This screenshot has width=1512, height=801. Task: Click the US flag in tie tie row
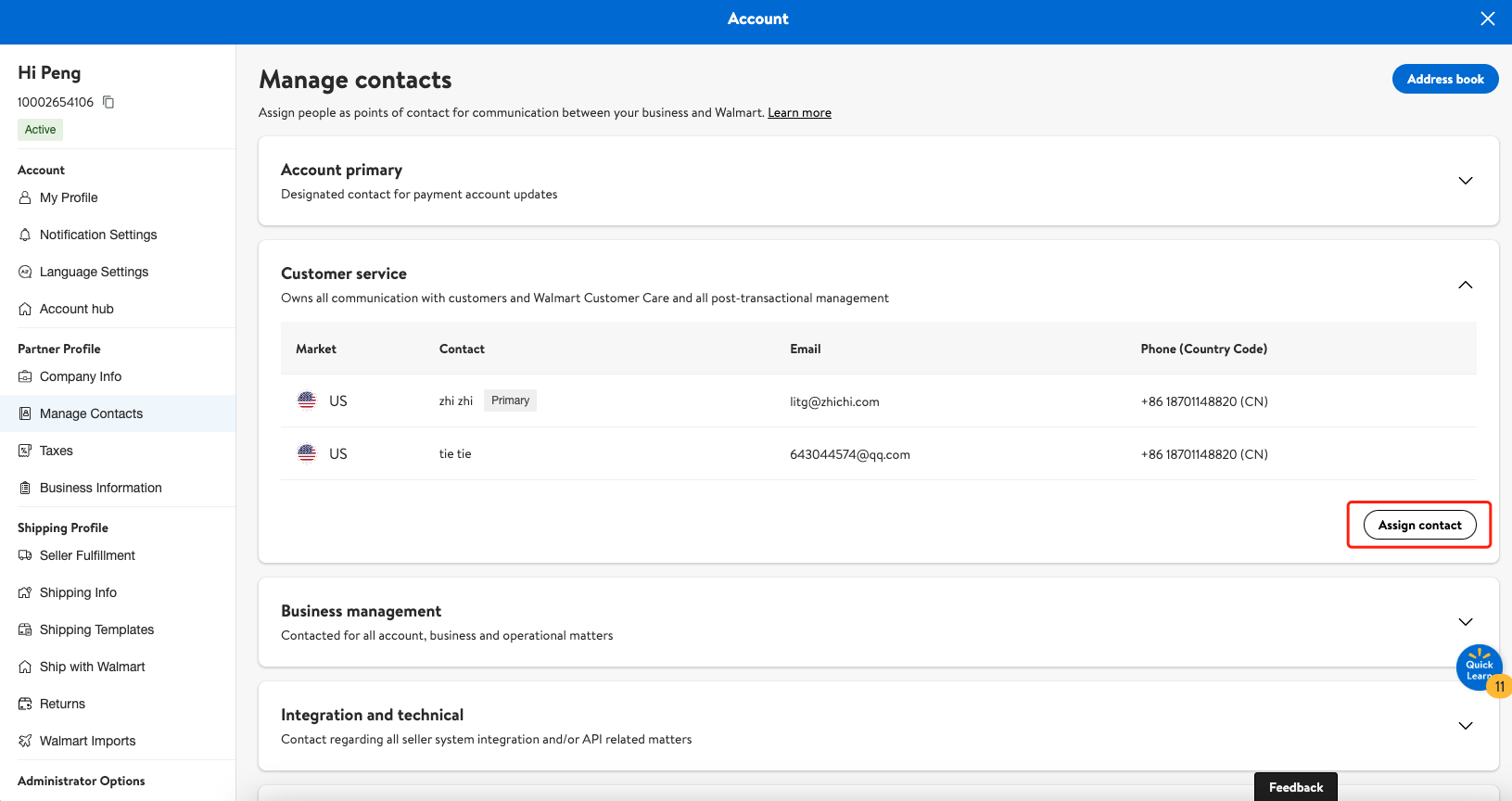307,453
